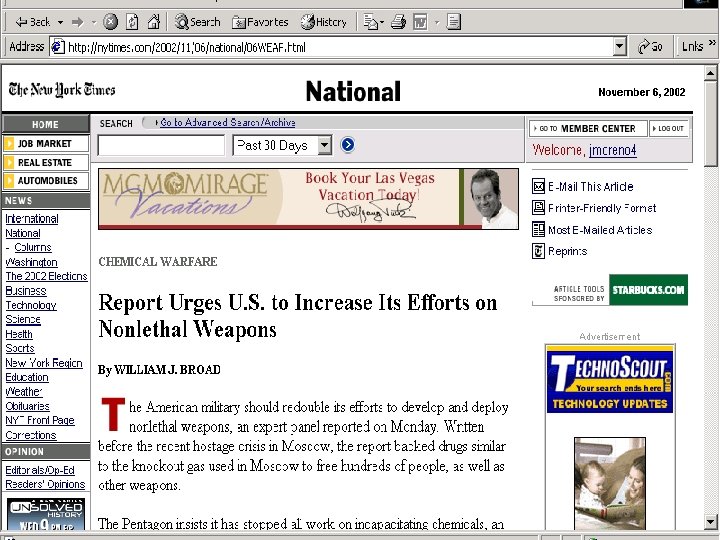Screen dimensions: 720x540
Task: Open the Past 30 Days dropdown
Action: pos(282,146)
